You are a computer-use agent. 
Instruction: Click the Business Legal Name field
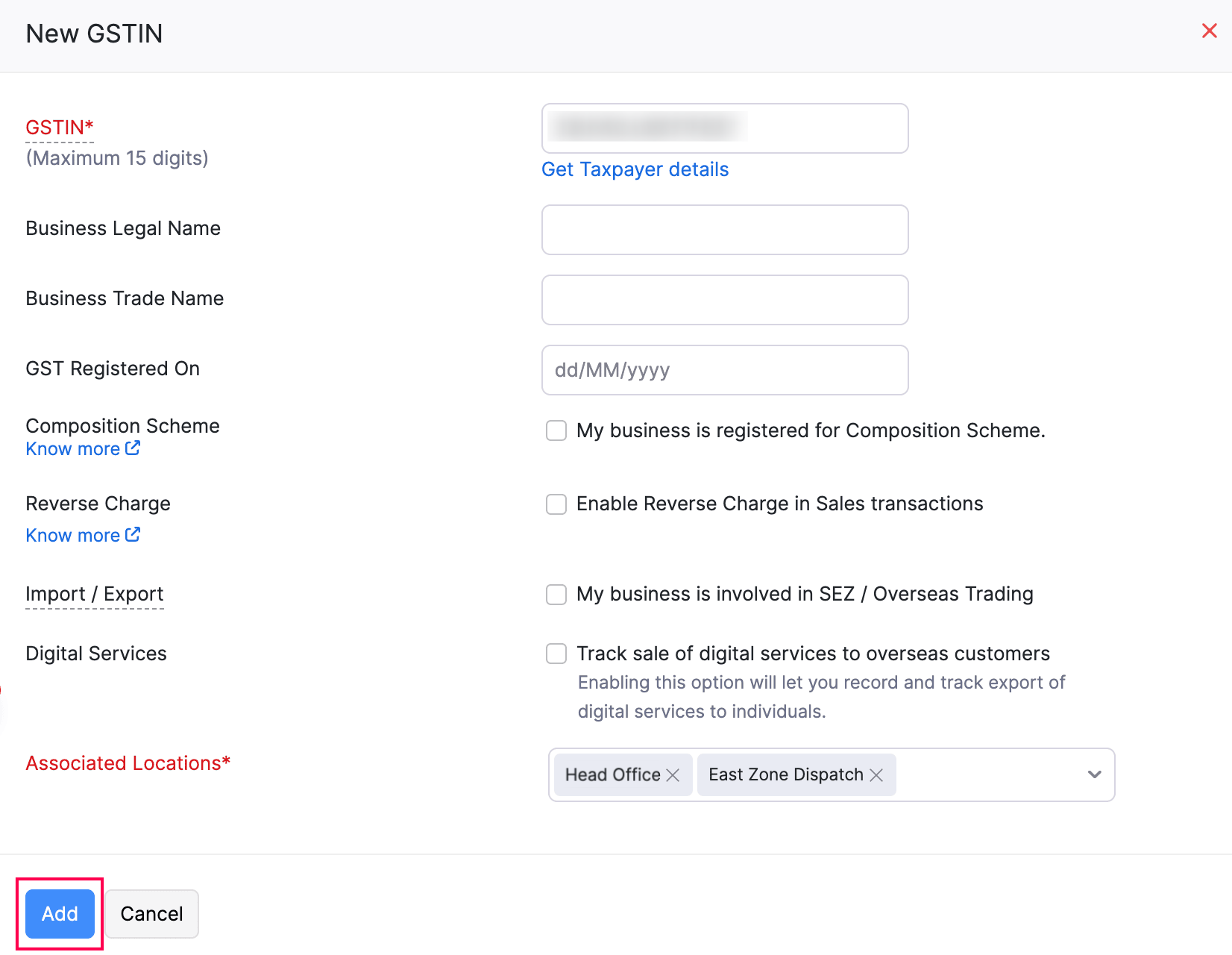[724, 230]
